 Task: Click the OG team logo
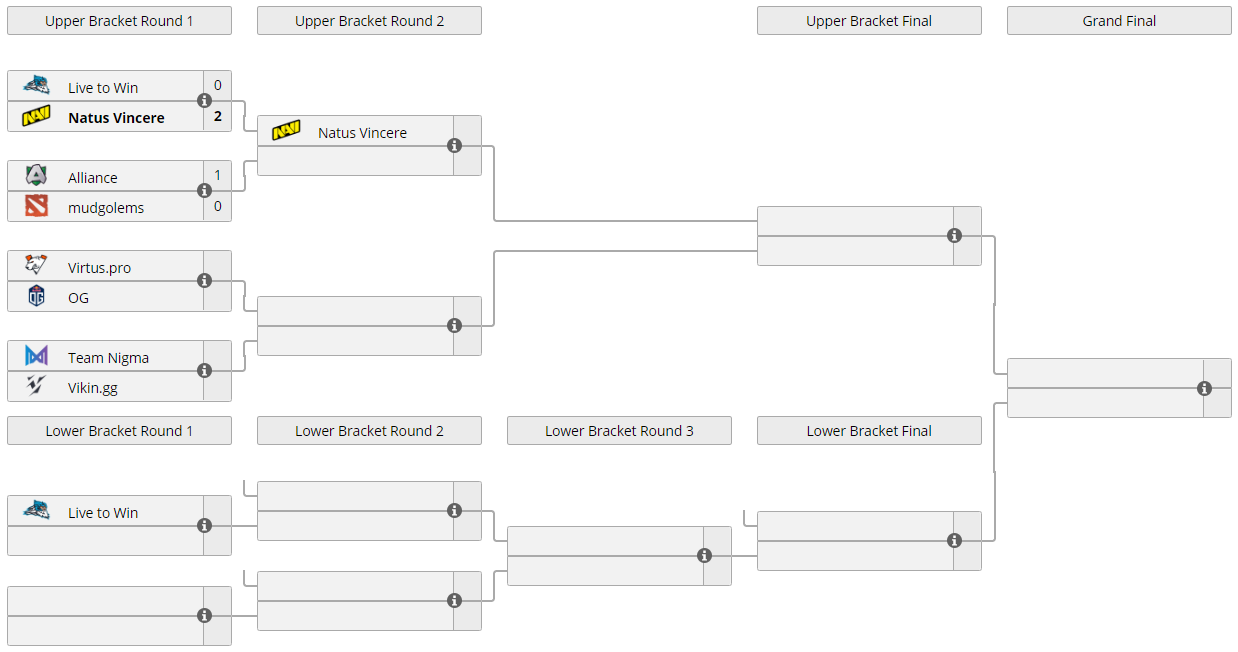point(37,296)
